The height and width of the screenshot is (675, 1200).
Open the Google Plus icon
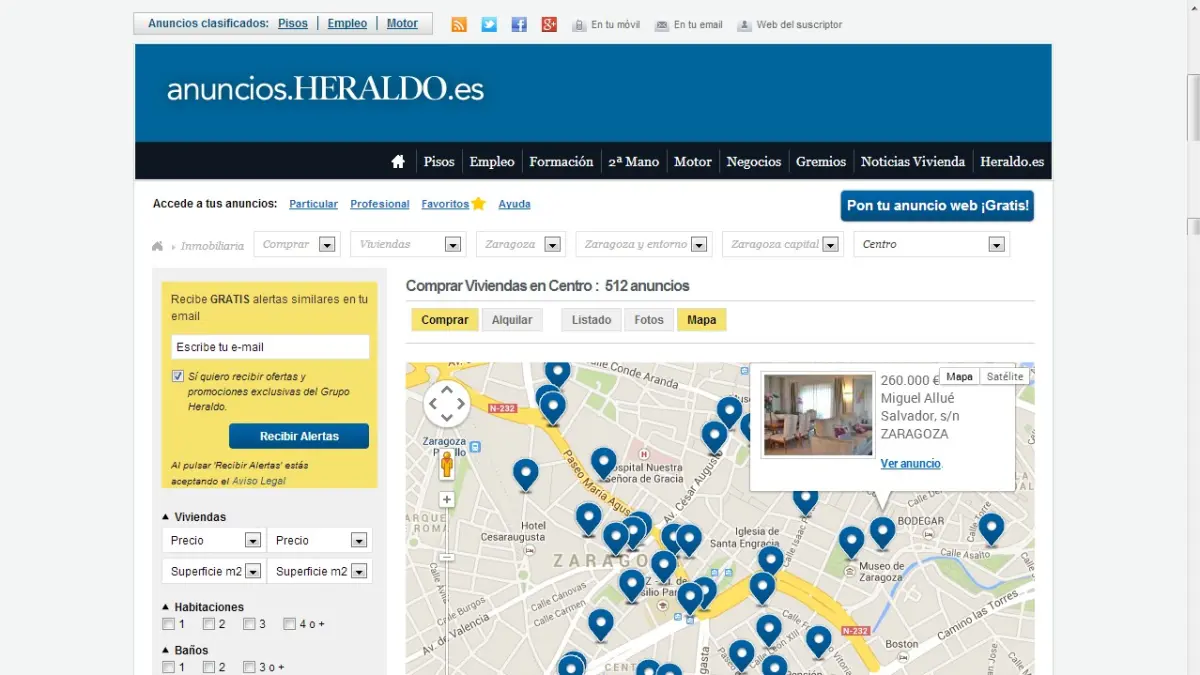549,24
